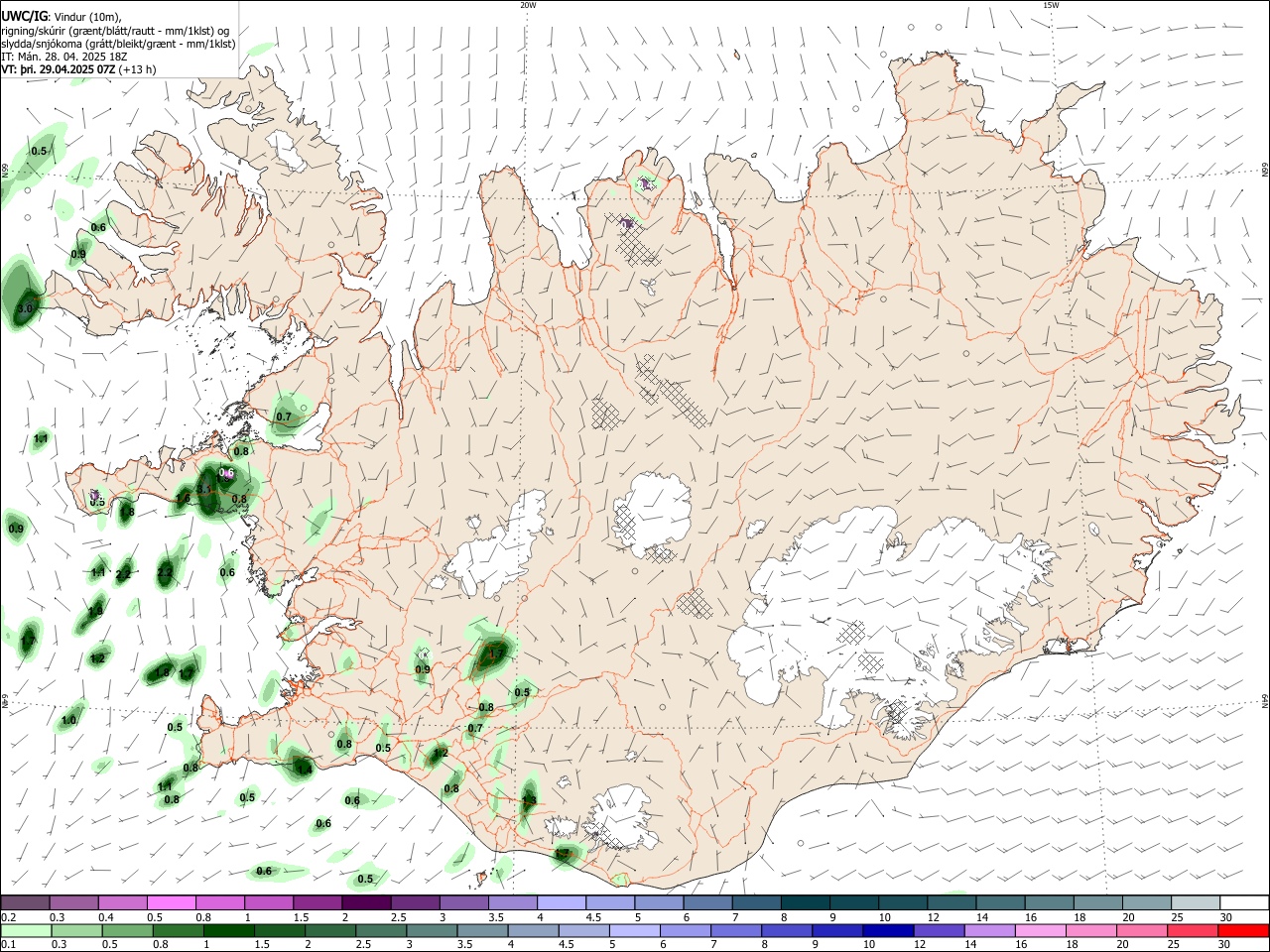Click the 'slydda/snjókoma' legend description line
Viewport: 1270px width, 952px height.
point(118,44)
